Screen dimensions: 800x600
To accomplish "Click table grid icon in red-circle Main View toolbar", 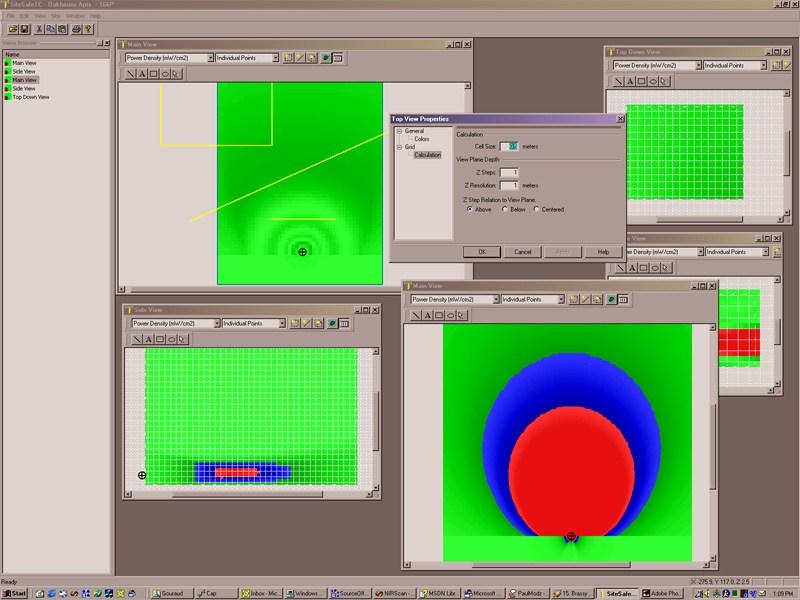I will [623, 299].
